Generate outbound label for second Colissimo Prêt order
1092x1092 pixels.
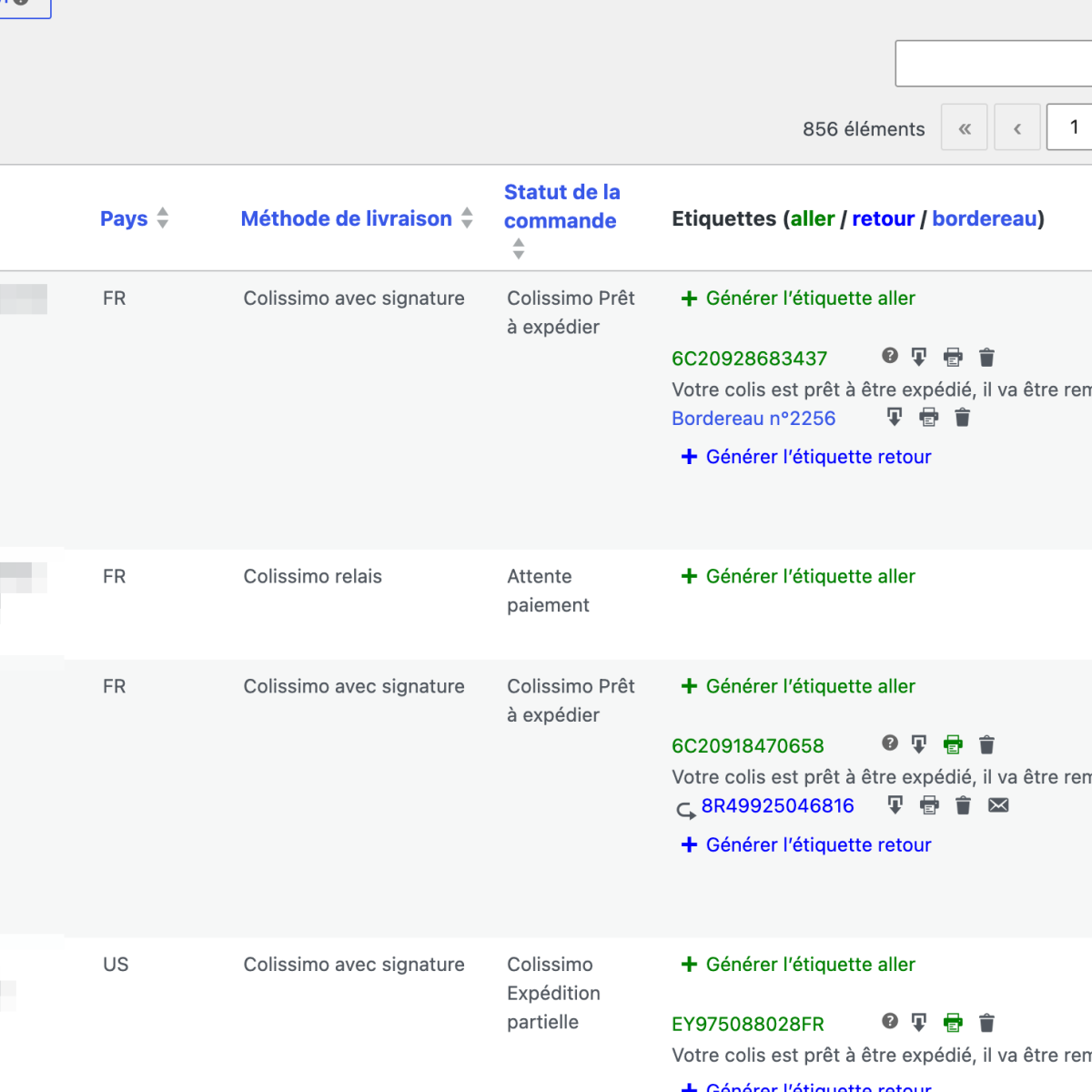tap(798, 686)
